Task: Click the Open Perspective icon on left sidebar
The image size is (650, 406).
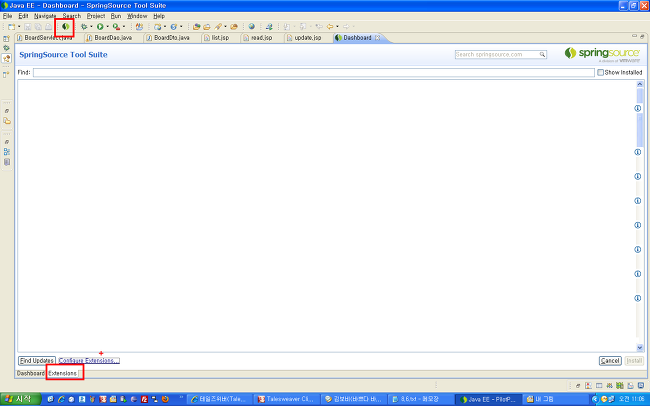Action: pyautogui.click(x=6, y=38)
